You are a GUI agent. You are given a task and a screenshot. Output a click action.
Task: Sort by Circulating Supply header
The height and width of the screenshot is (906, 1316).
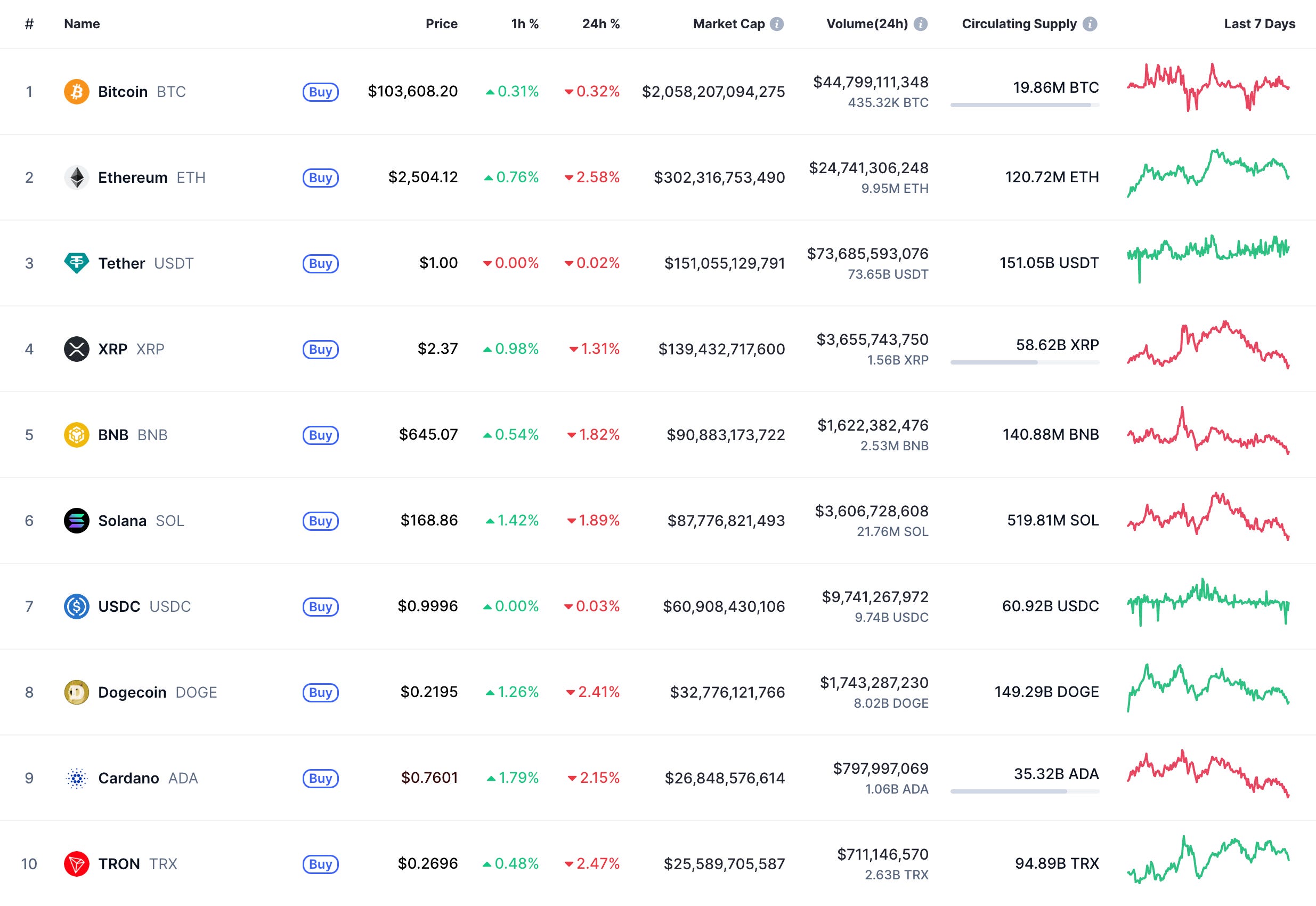click(1019, 24)
